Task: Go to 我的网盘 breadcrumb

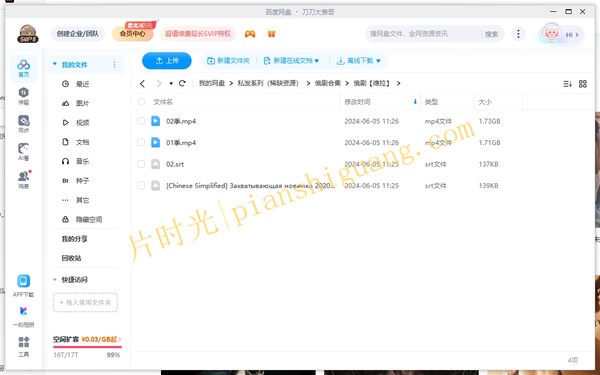Action: (x=212, y=83)
